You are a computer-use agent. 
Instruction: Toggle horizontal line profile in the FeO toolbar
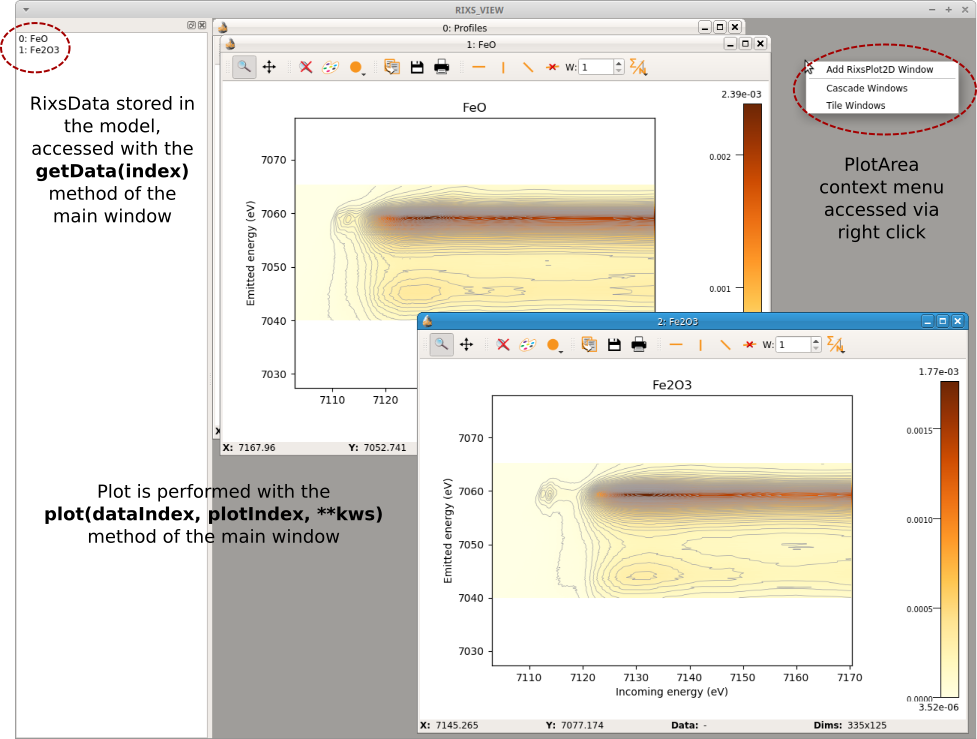tap(478, 67)
